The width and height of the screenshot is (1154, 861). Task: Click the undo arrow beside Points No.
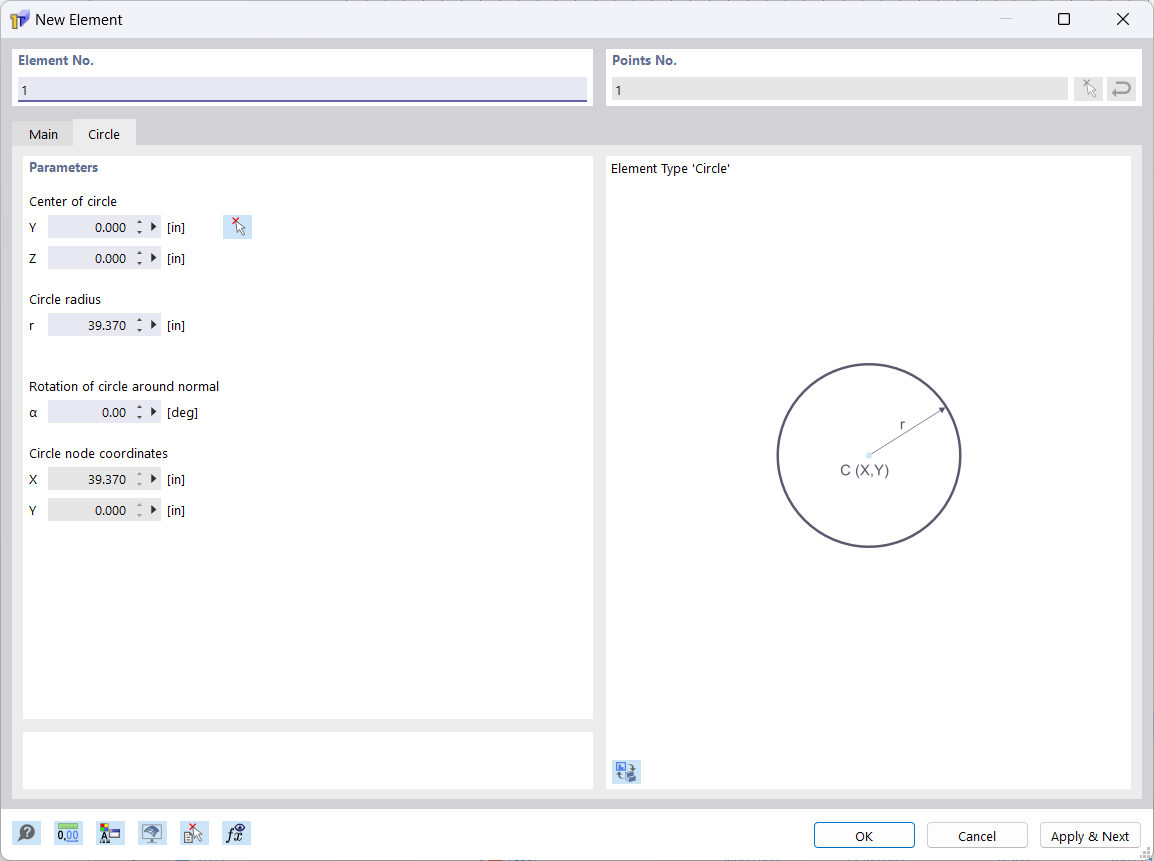point(1121,88)
